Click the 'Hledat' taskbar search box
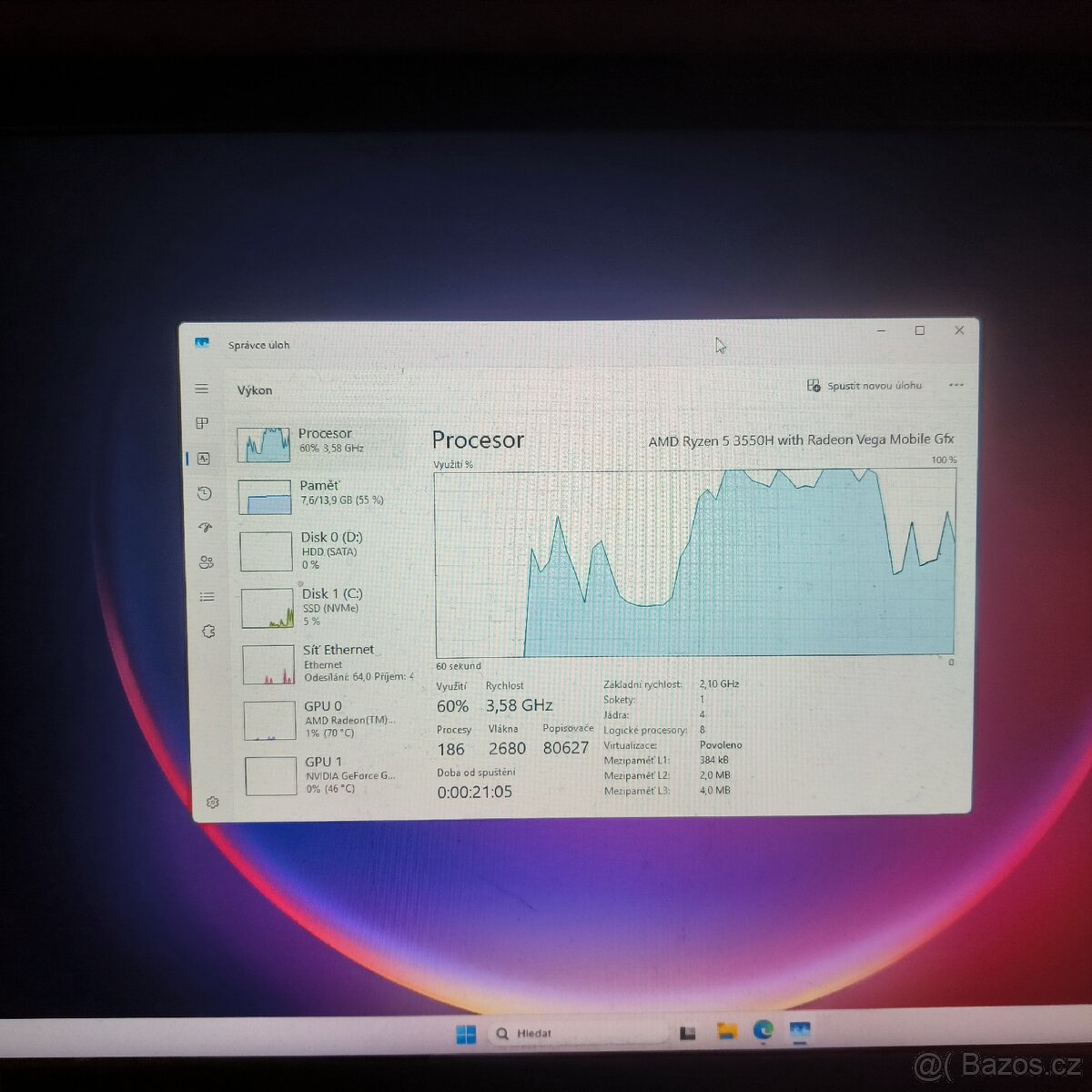Screen dimensions: 1092x1092 [x=578, y=1033]
